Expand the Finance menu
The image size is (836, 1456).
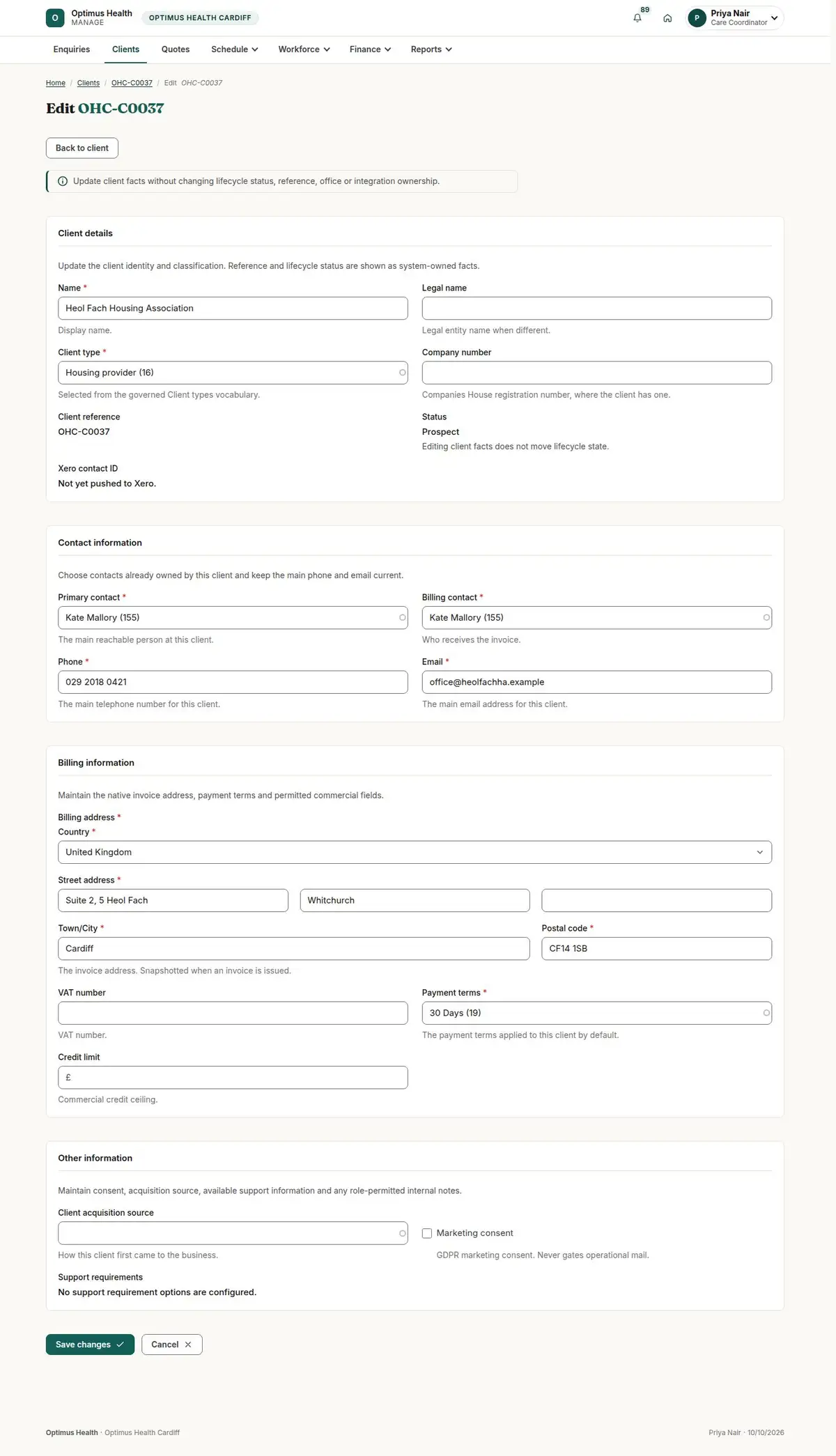370,49
